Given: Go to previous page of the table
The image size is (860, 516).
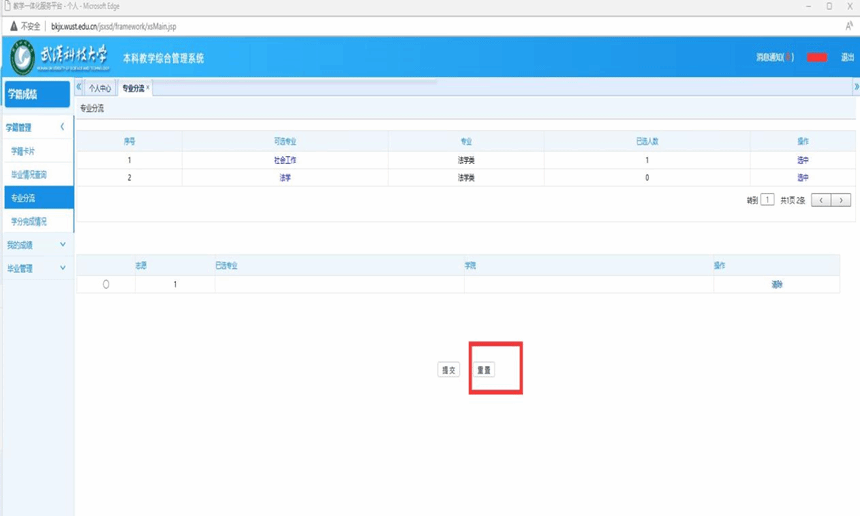Looking at the screenshot, I should coord(821,200).
